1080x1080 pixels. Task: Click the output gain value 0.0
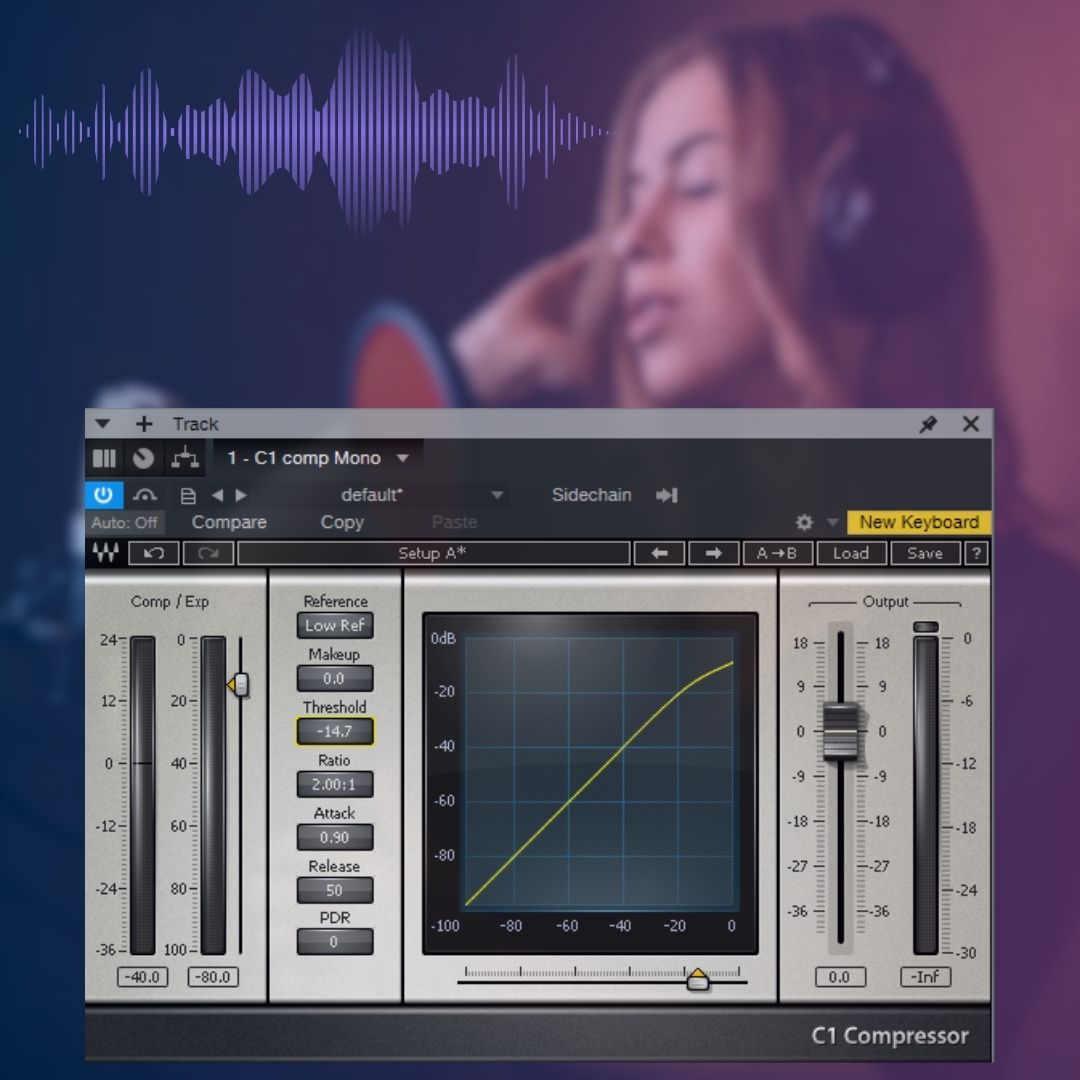pos(840,977)
